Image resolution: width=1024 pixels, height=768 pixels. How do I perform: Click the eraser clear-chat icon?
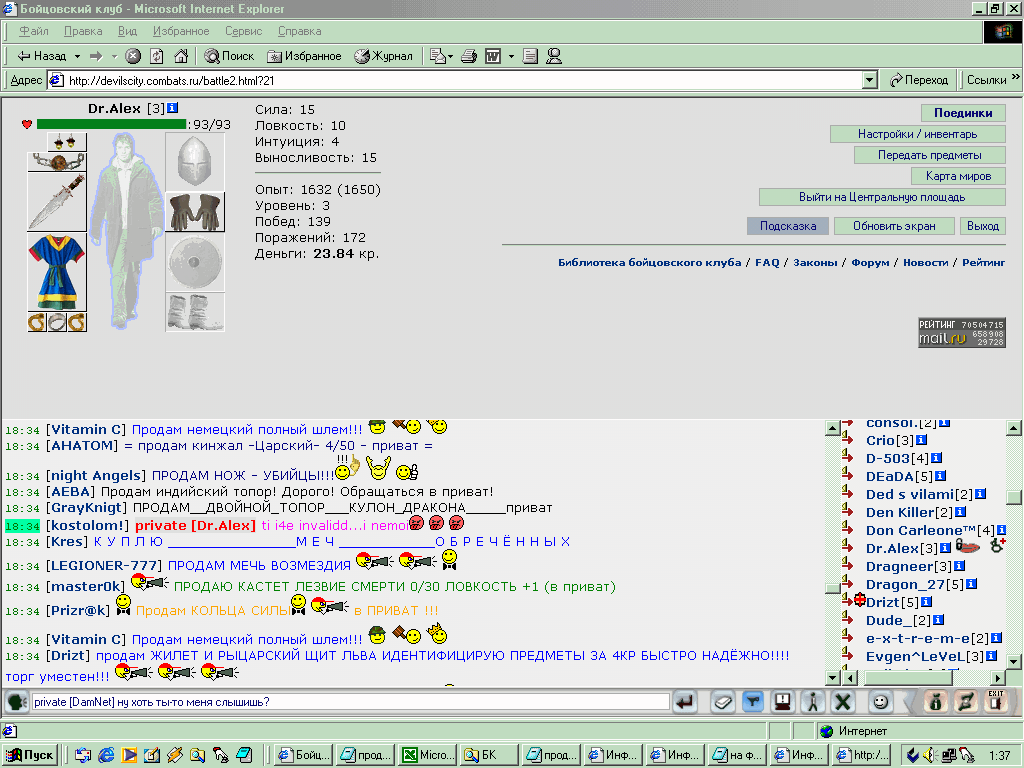click(x=722, y=703)
